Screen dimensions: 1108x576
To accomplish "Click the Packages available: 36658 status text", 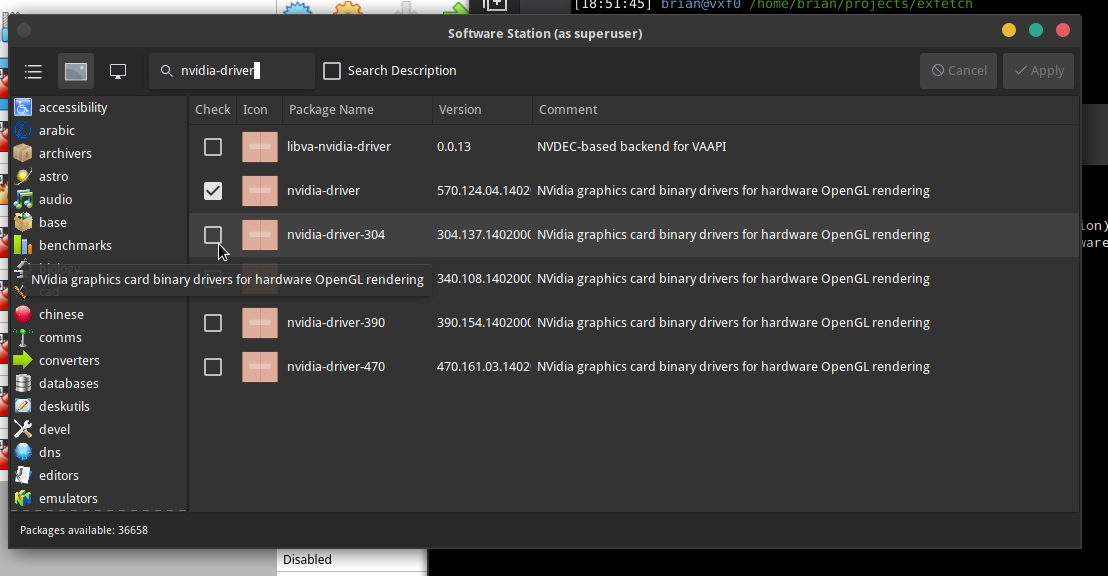I will [84, 530].
